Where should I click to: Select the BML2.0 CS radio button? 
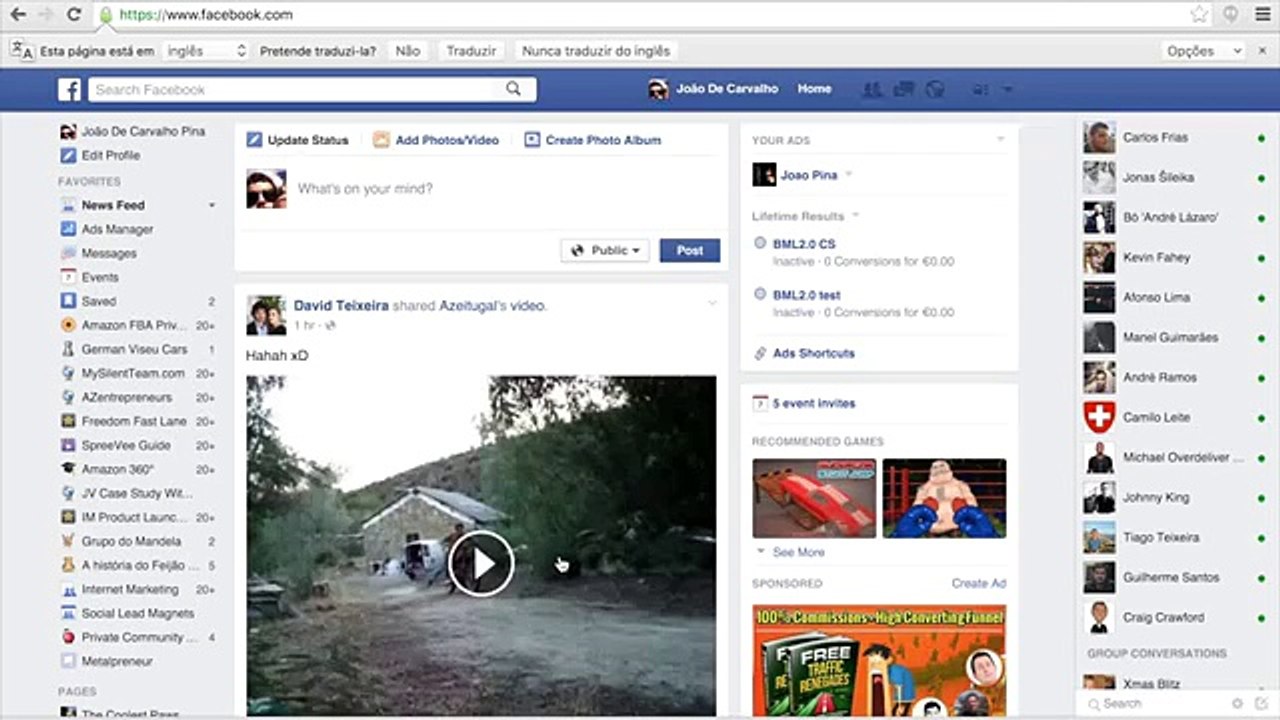coord(760,243)
